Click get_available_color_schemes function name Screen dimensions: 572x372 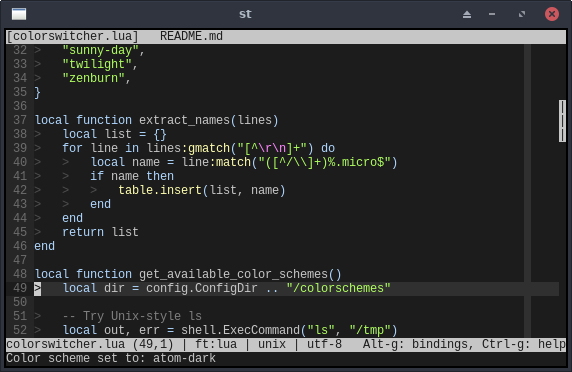coord(233,274)
